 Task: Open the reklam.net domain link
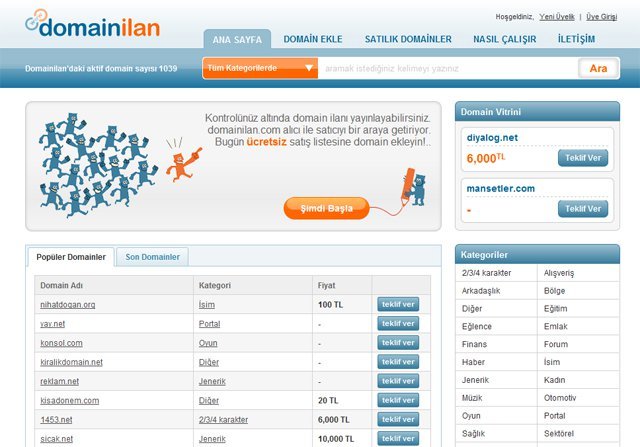[60, 382]
